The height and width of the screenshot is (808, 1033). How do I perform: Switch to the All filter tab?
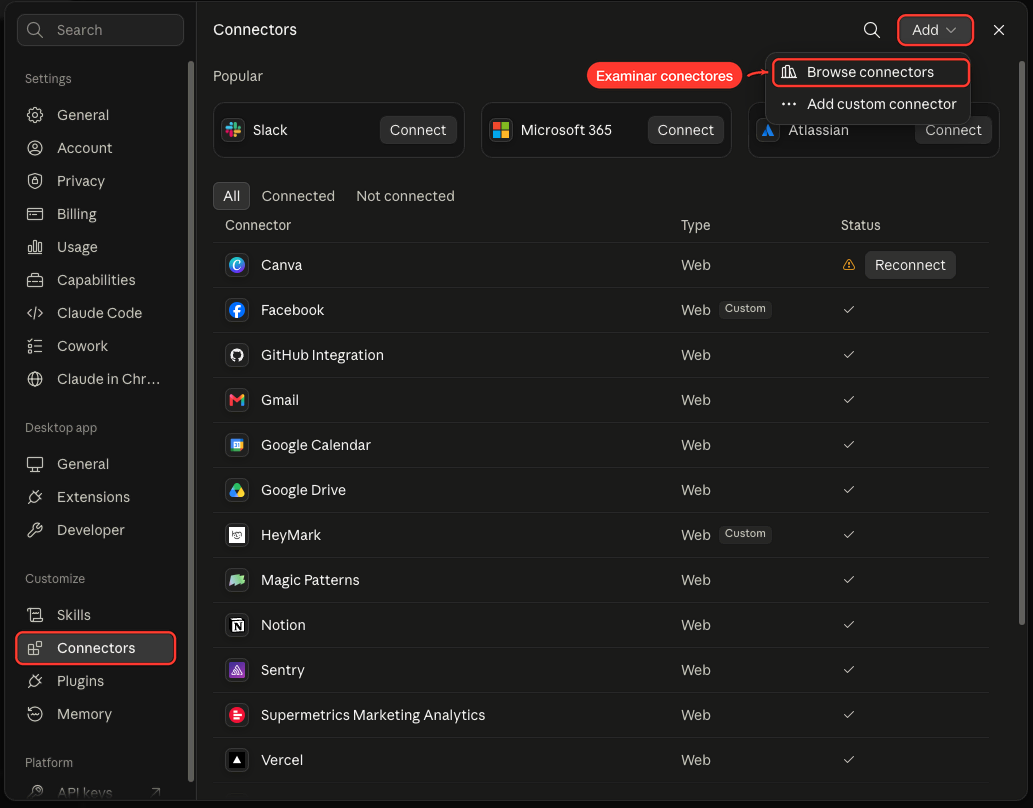(x=231, y=196)
